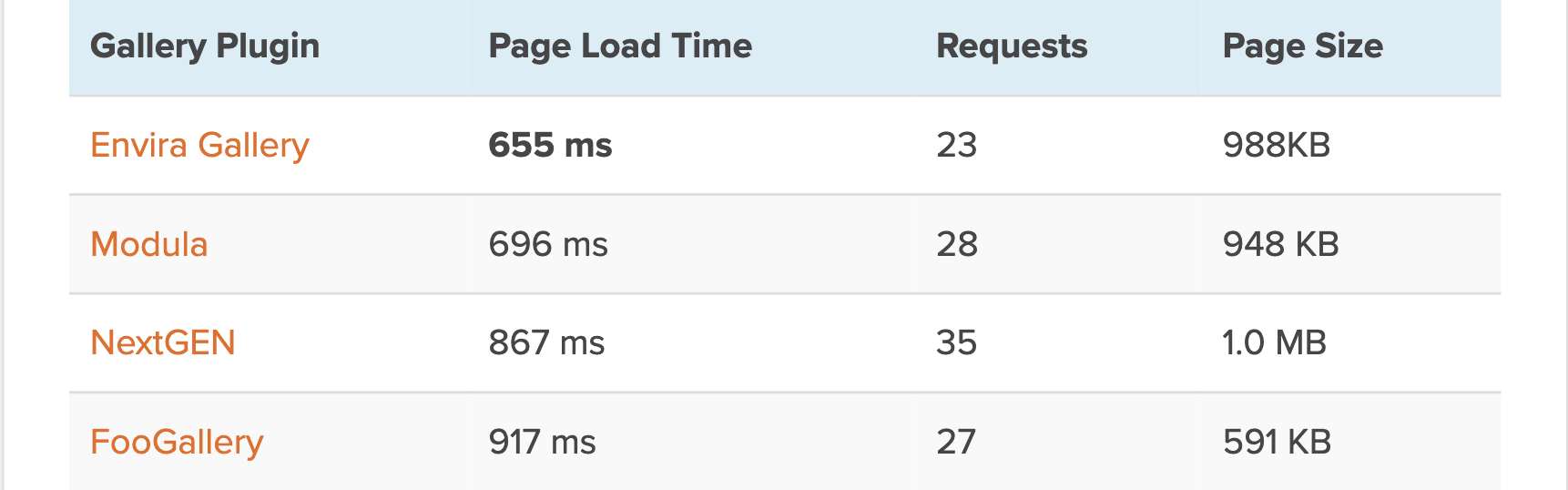The height and width of the screenshot is (490, 1568).
Task: Click the 35 requests cell
Action: point(956,343)
